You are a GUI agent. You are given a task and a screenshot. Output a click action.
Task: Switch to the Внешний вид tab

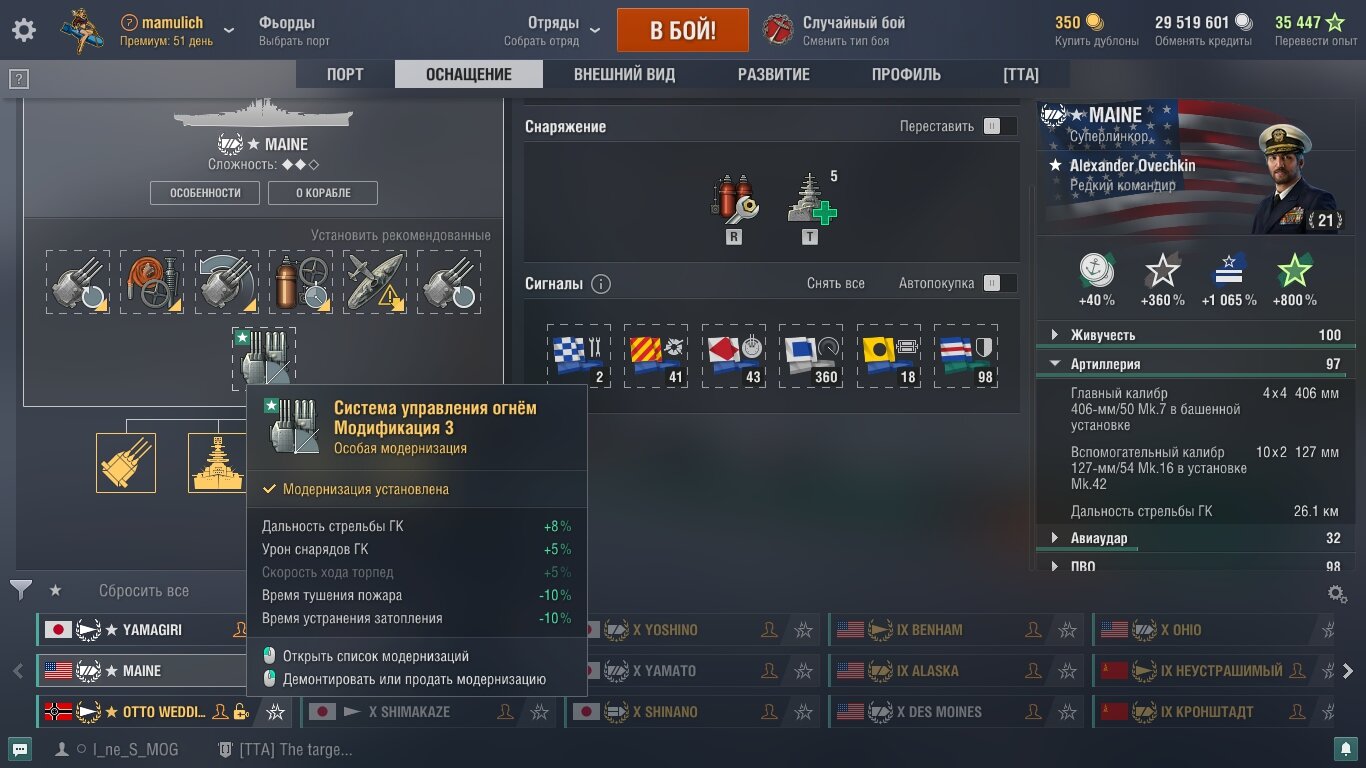coord(624,74)
